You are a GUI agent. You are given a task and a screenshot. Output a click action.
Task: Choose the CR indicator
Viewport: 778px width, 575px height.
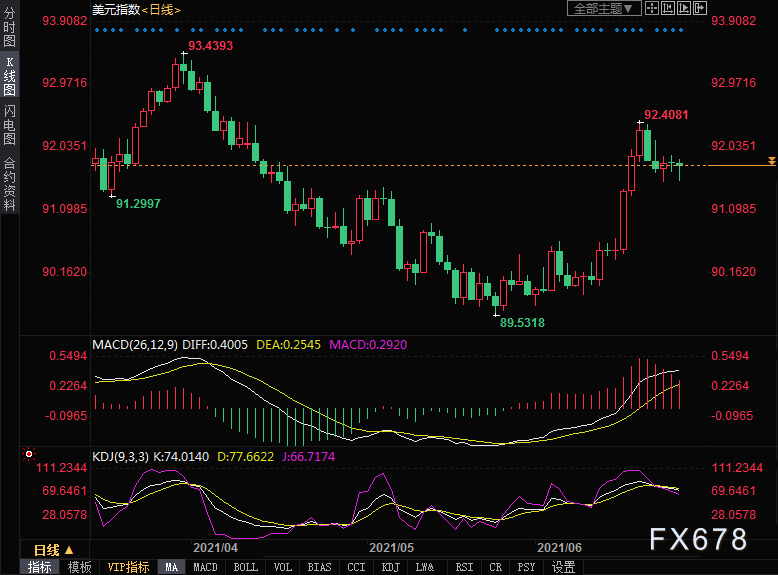495,567
